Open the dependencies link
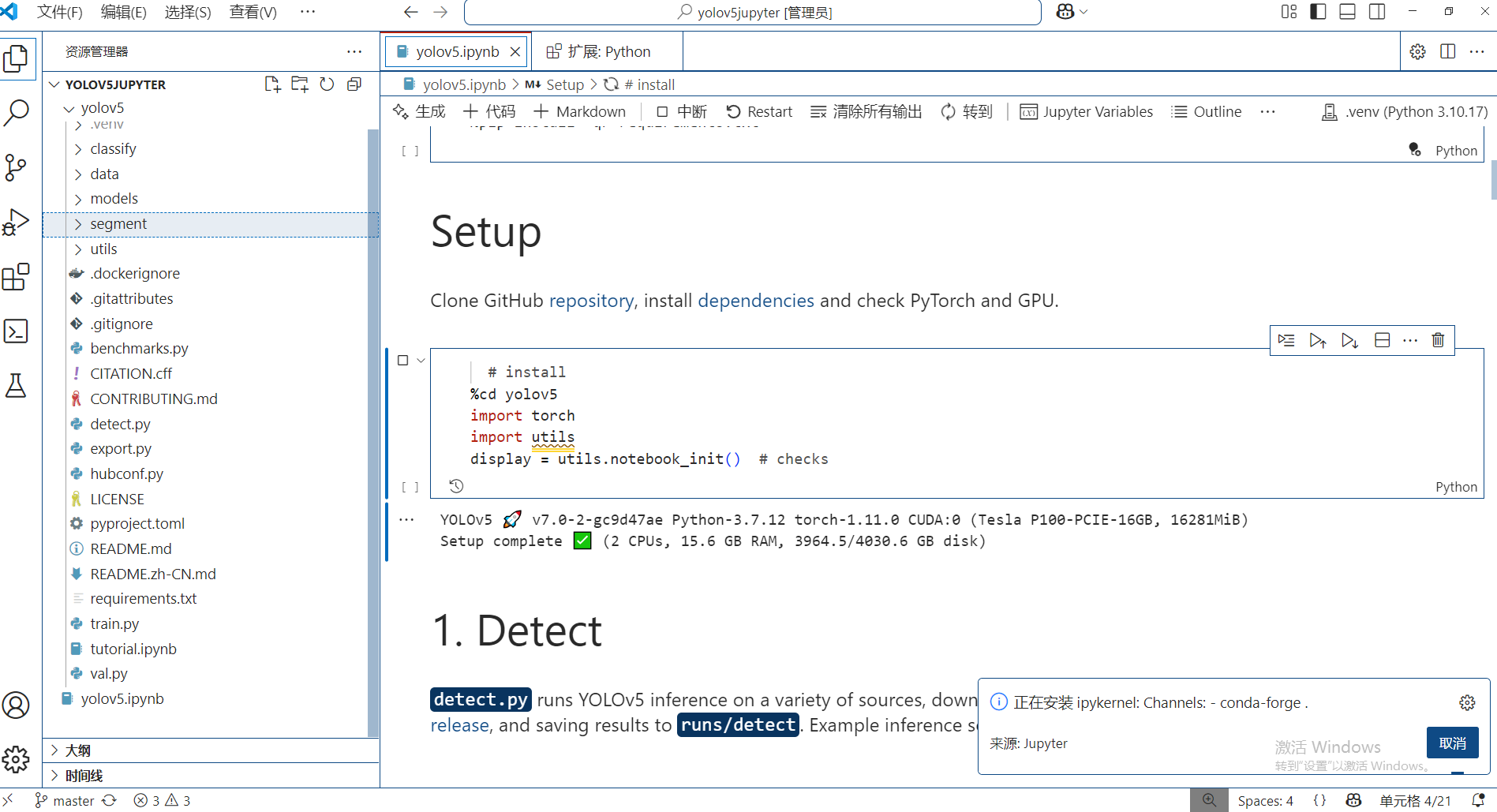Screen dimensions: 1497x812 click(x=756, y=301)
